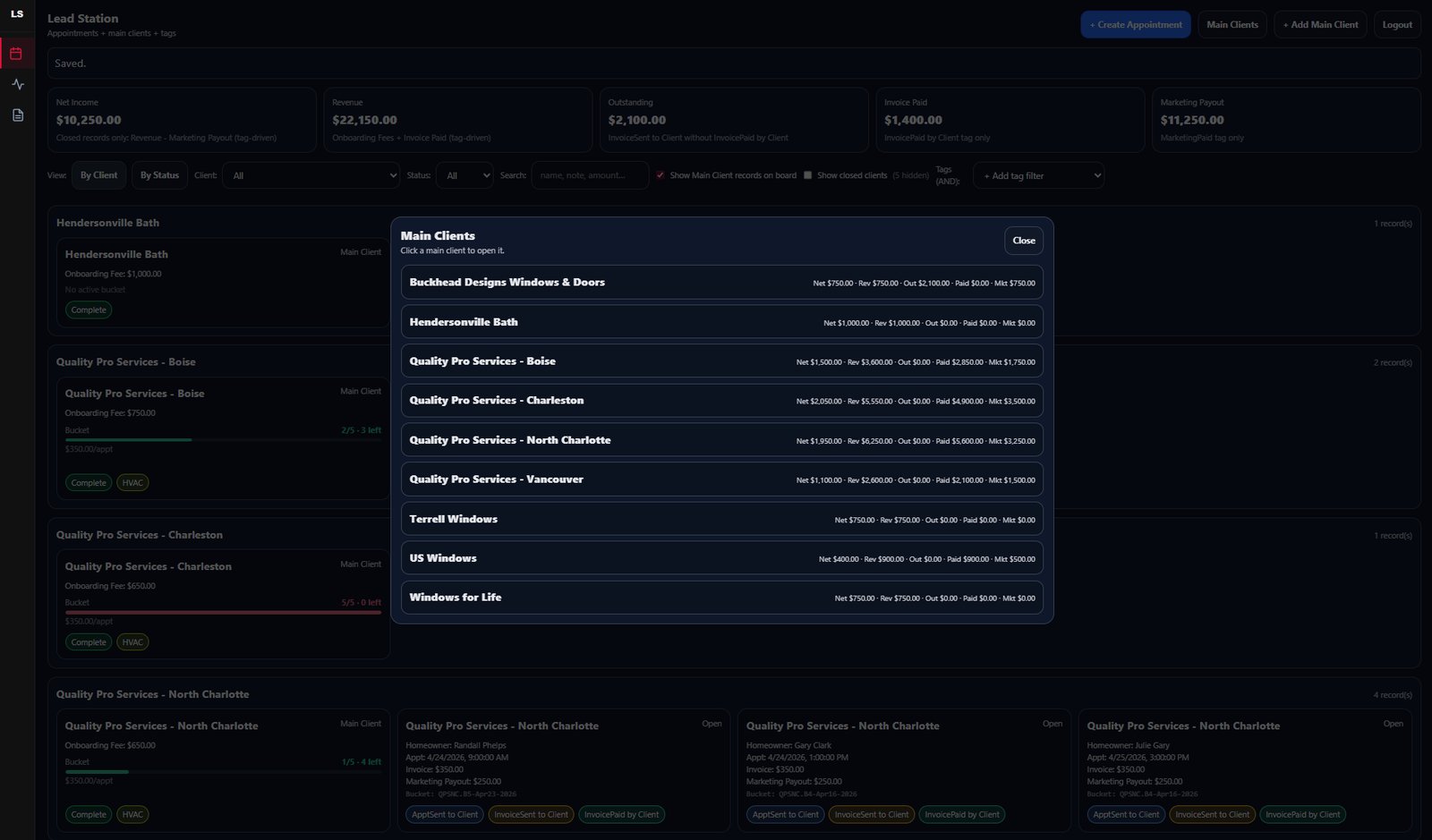Image resolution: width=1432 pixels, height=840 pixels.
Task: Open Buckhead Designs Windows & Doors client
Action: tap(722, 283)
